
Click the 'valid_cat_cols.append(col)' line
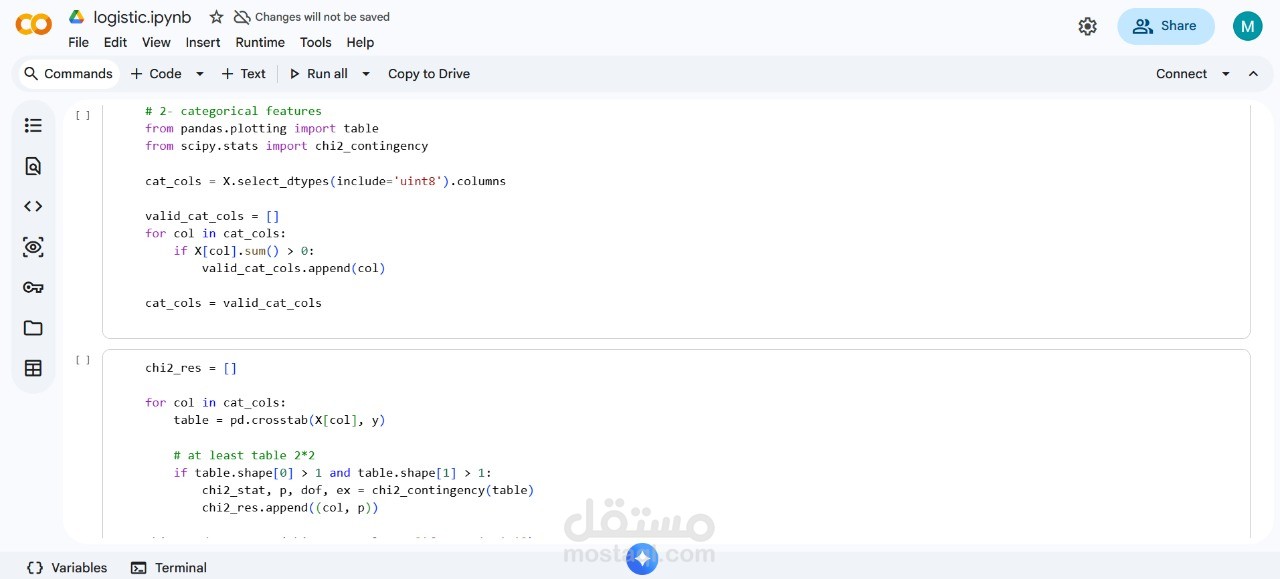pyautogui.click(x=293, y=268)
